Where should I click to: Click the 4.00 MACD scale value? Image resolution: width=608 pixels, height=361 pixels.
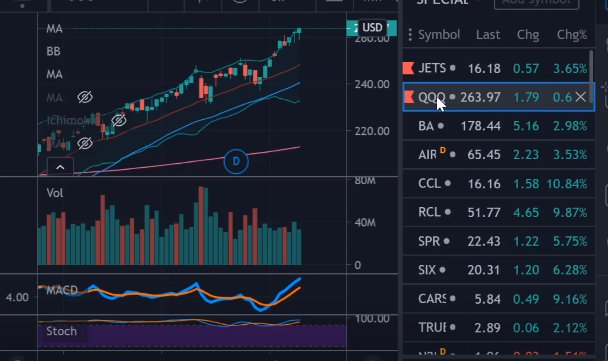tap(17, 297)
